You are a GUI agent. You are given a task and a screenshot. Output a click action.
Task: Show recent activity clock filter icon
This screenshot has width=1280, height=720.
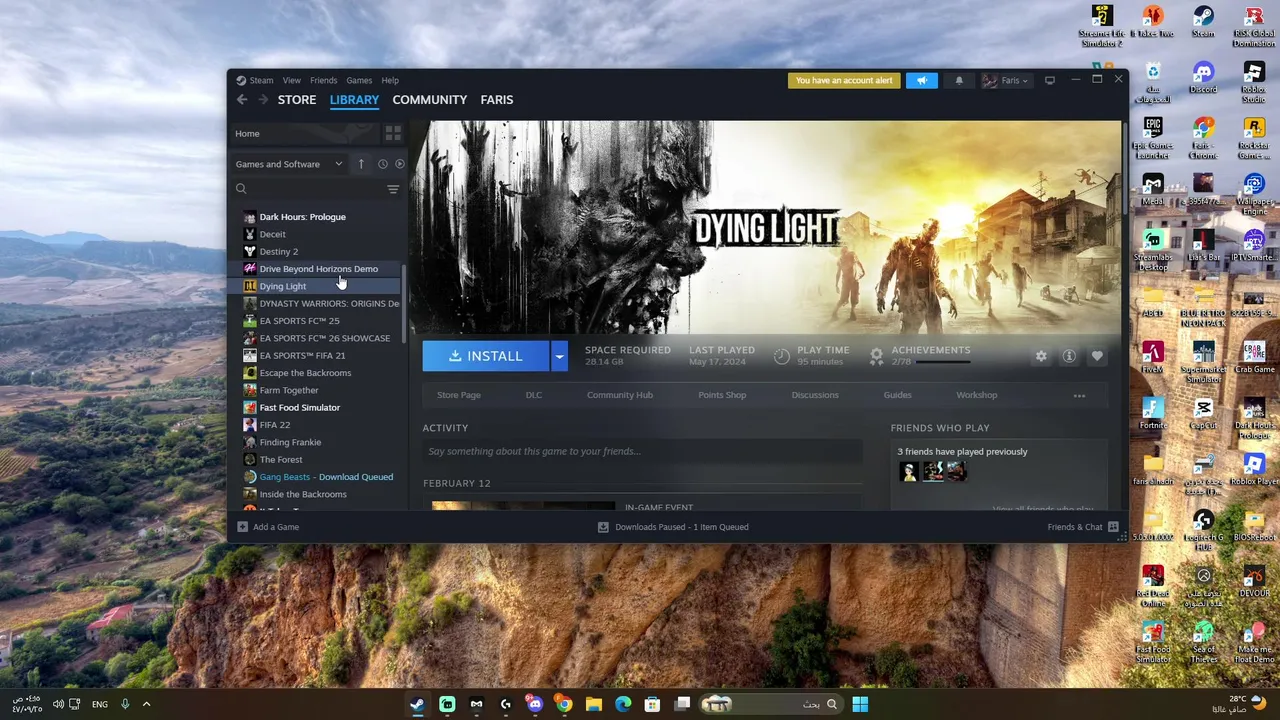[x=382, y=164]
